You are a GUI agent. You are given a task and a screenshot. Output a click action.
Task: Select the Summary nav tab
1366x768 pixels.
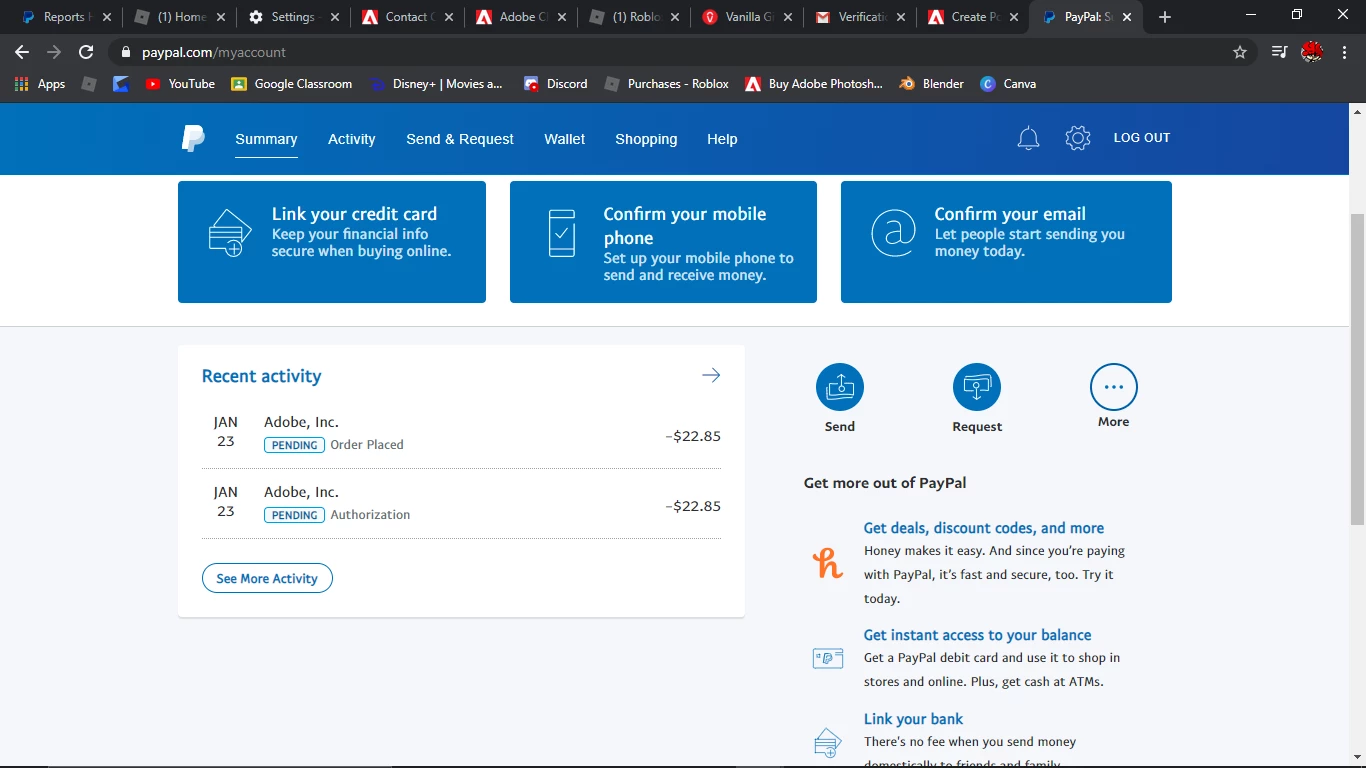click(266, 139)
